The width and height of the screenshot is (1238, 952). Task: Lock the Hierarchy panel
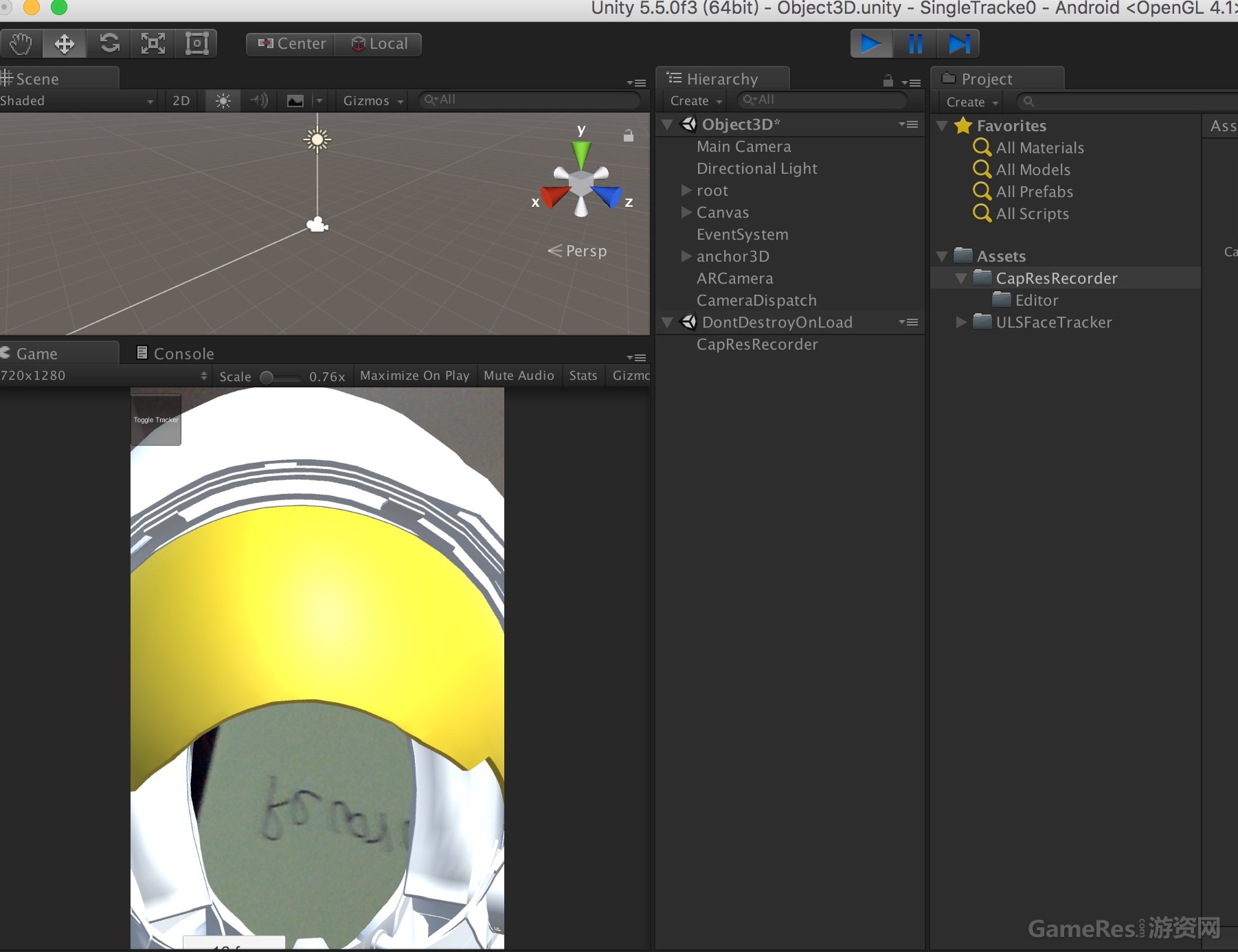click(x=888, y=81)
